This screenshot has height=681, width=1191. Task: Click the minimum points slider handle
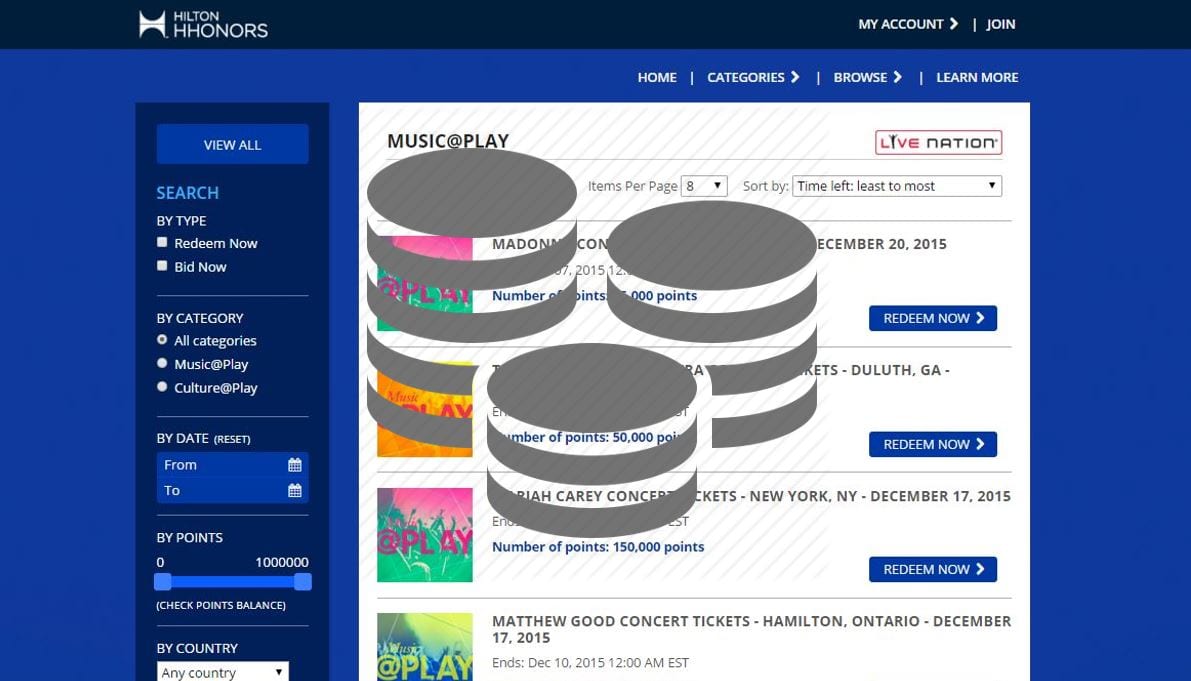coord(163,582)
